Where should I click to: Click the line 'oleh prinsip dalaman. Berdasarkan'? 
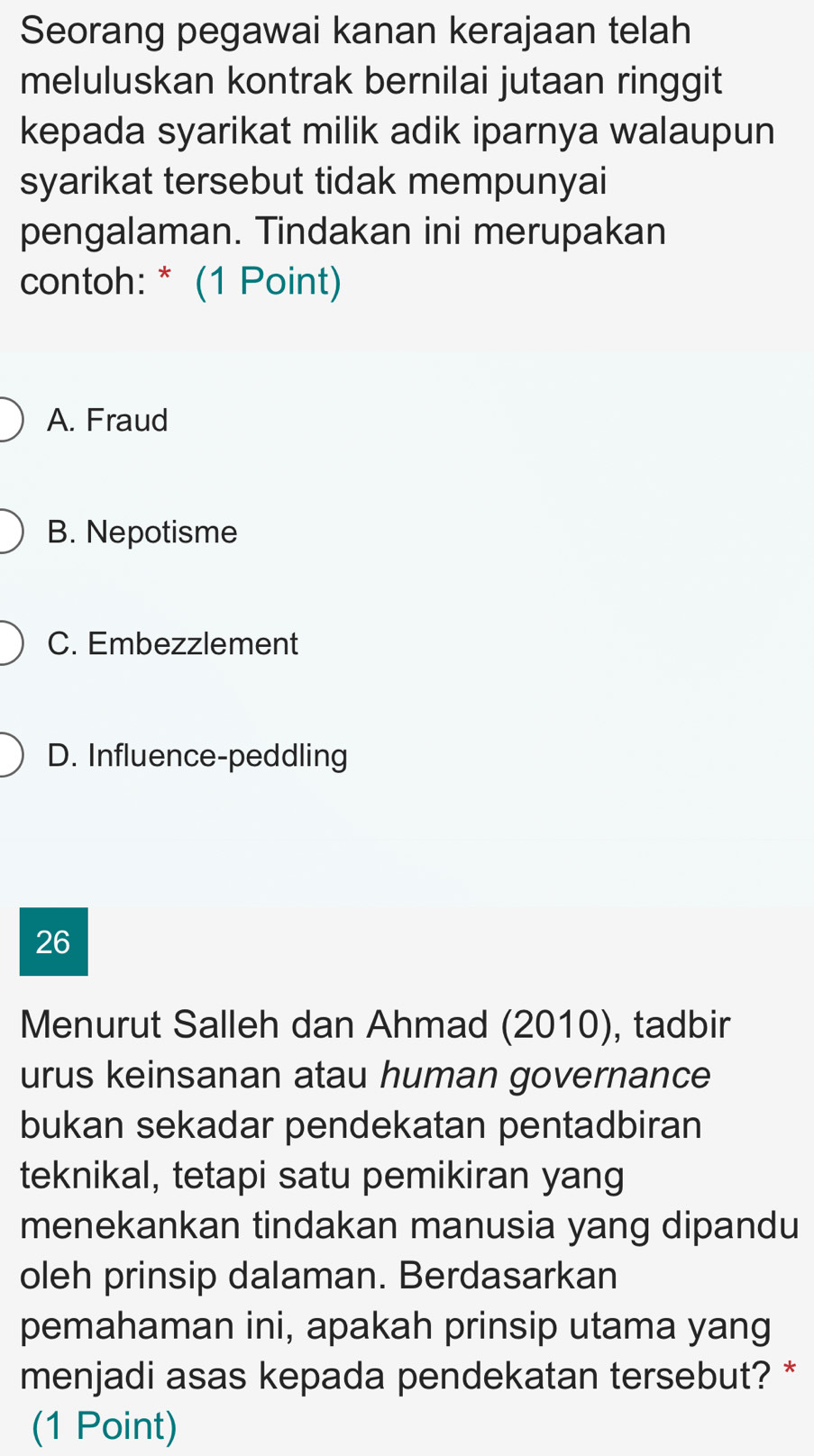[319, 1276]
